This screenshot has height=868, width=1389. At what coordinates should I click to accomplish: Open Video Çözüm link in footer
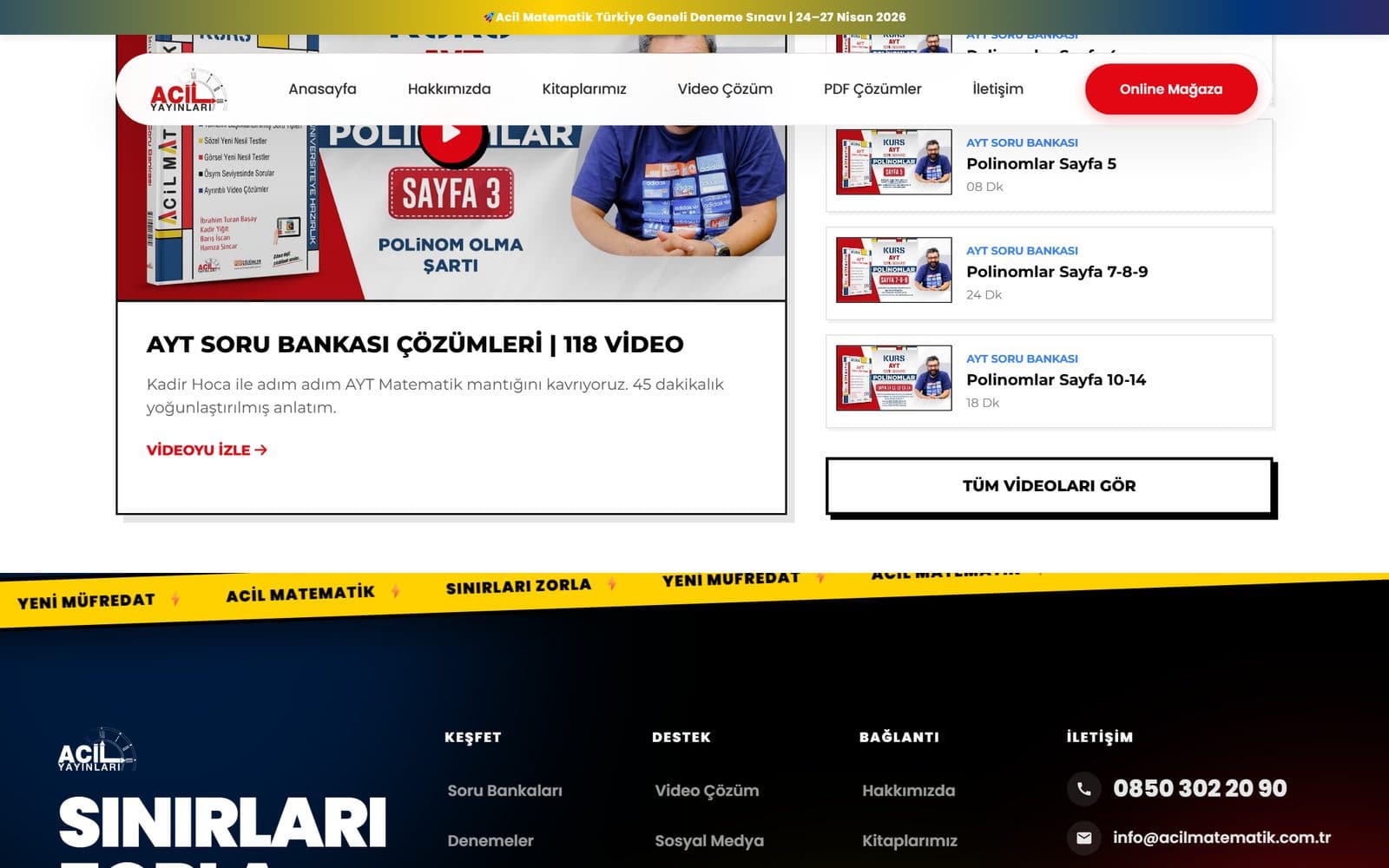[707, 791]
